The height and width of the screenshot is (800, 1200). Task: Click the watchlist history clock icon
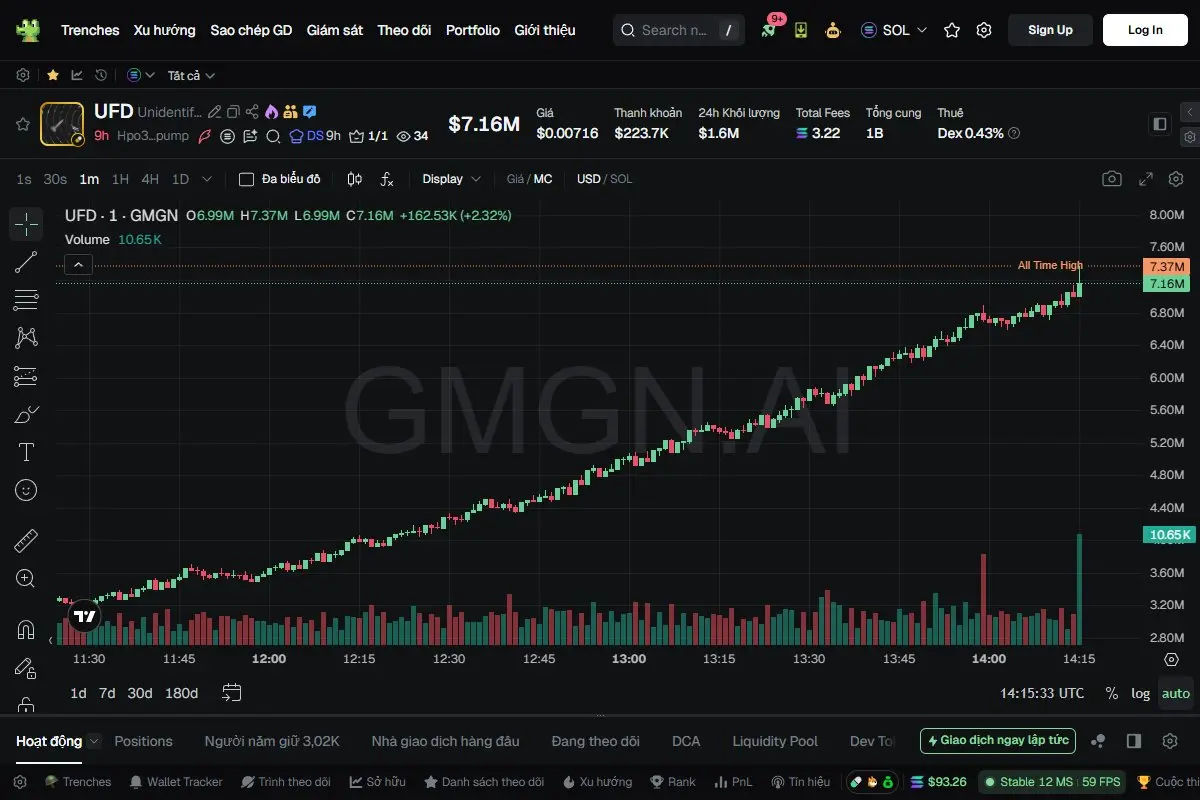coord(101,75)
